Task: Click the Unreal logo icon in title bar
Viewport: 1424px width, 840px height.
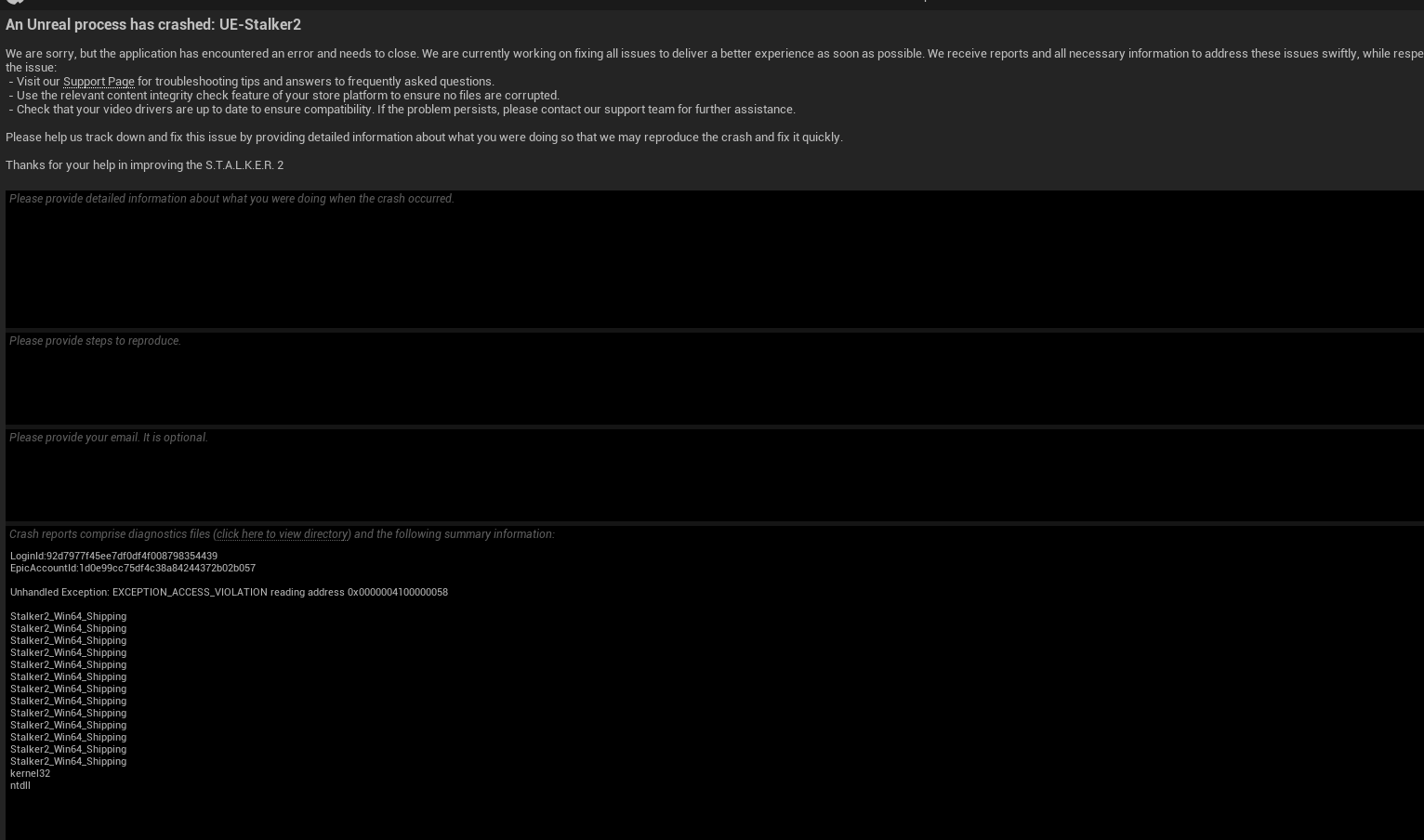Action: [15, 2]
